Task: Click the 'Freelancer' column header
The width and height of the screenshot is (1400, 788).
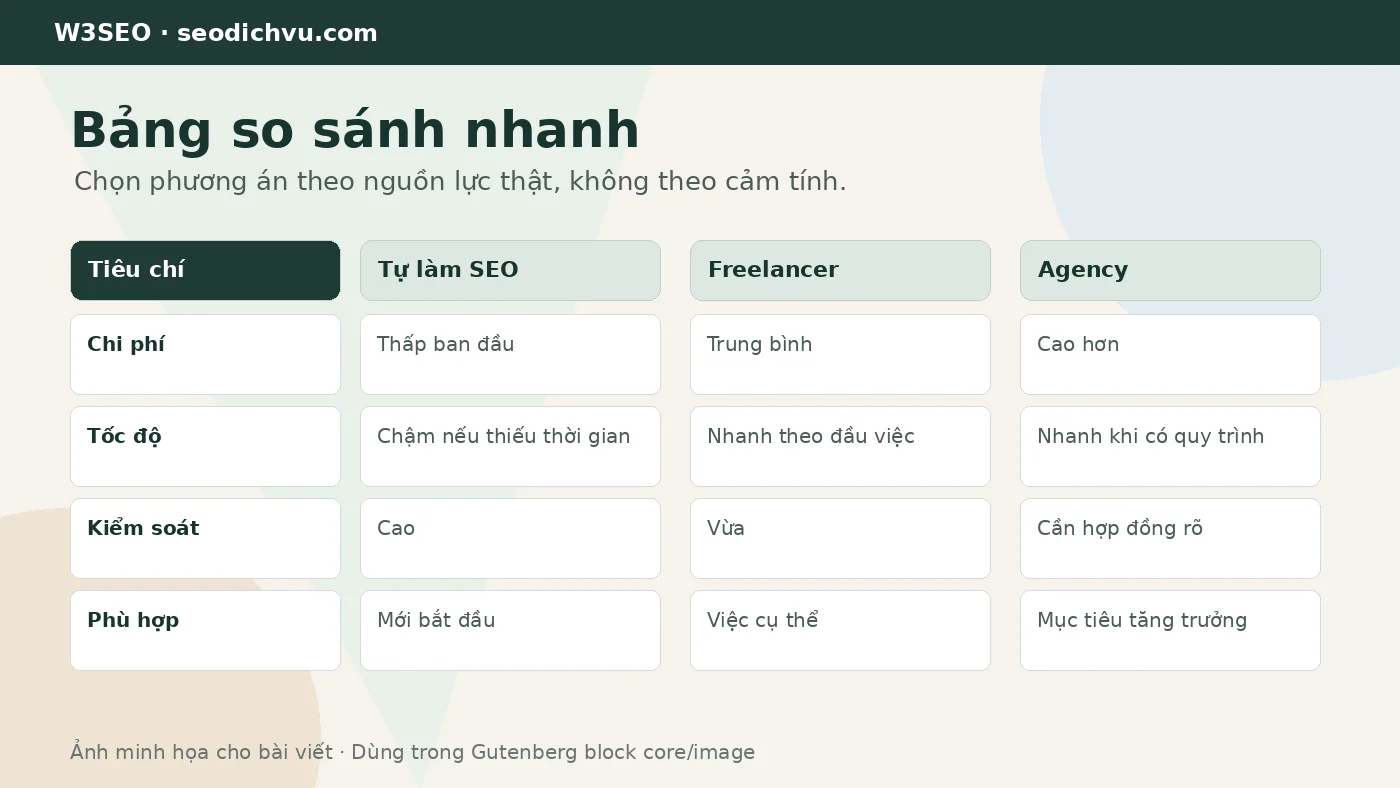Action: [840, 270]
